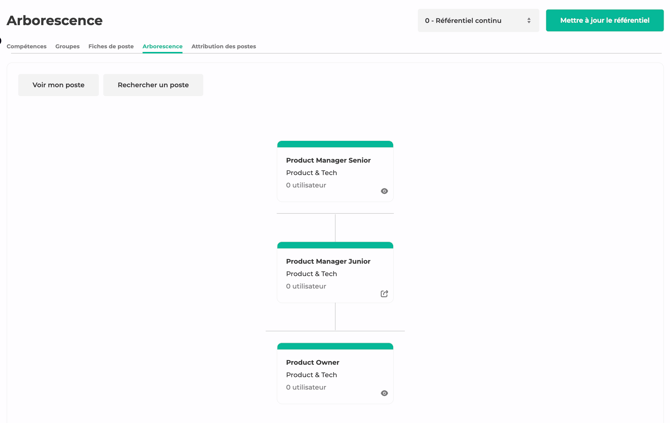Click the eye icon on Product Manager Senior card
The image size is (670, 423).
coord(384,191)
